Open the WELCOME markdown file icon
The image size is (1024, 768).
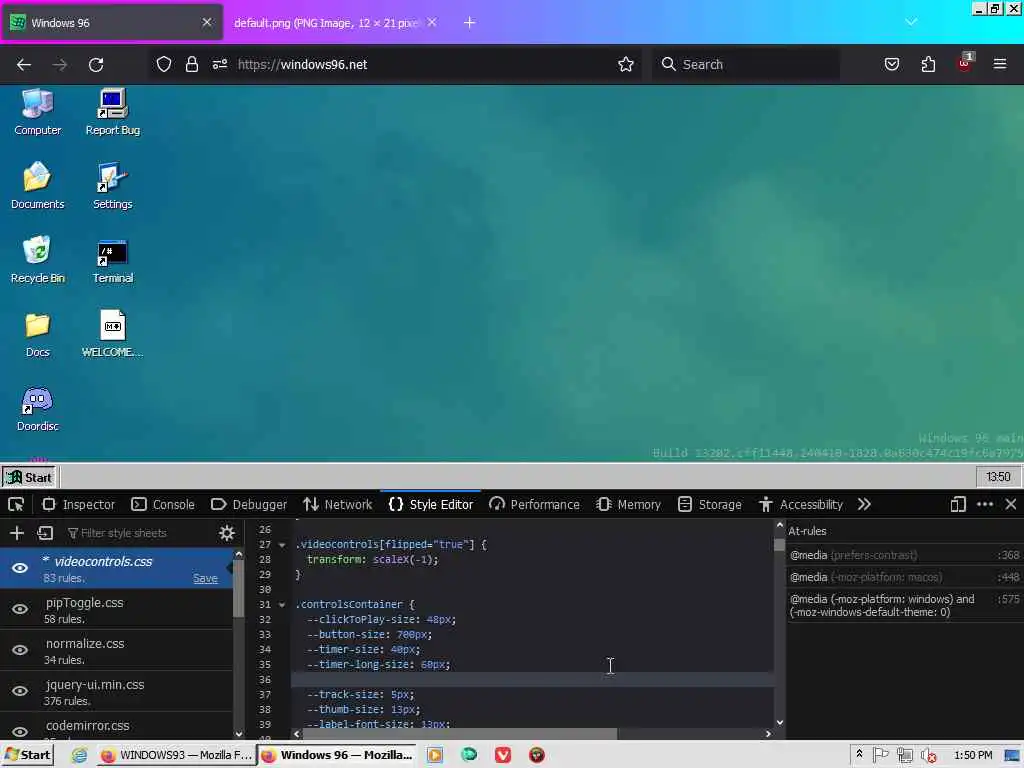[x=112, y=334]
